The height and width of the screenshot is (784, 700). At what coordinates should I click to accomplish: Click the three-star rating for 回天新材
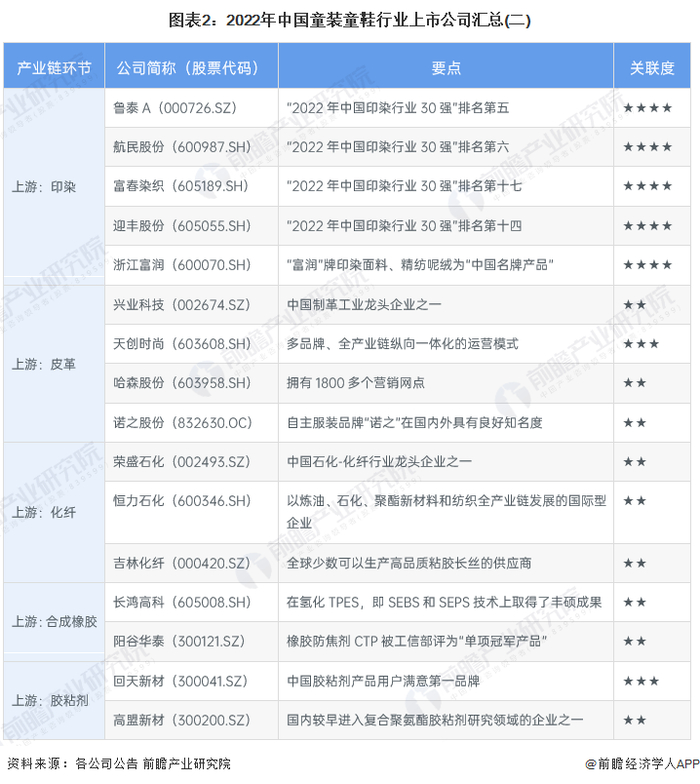641,681
